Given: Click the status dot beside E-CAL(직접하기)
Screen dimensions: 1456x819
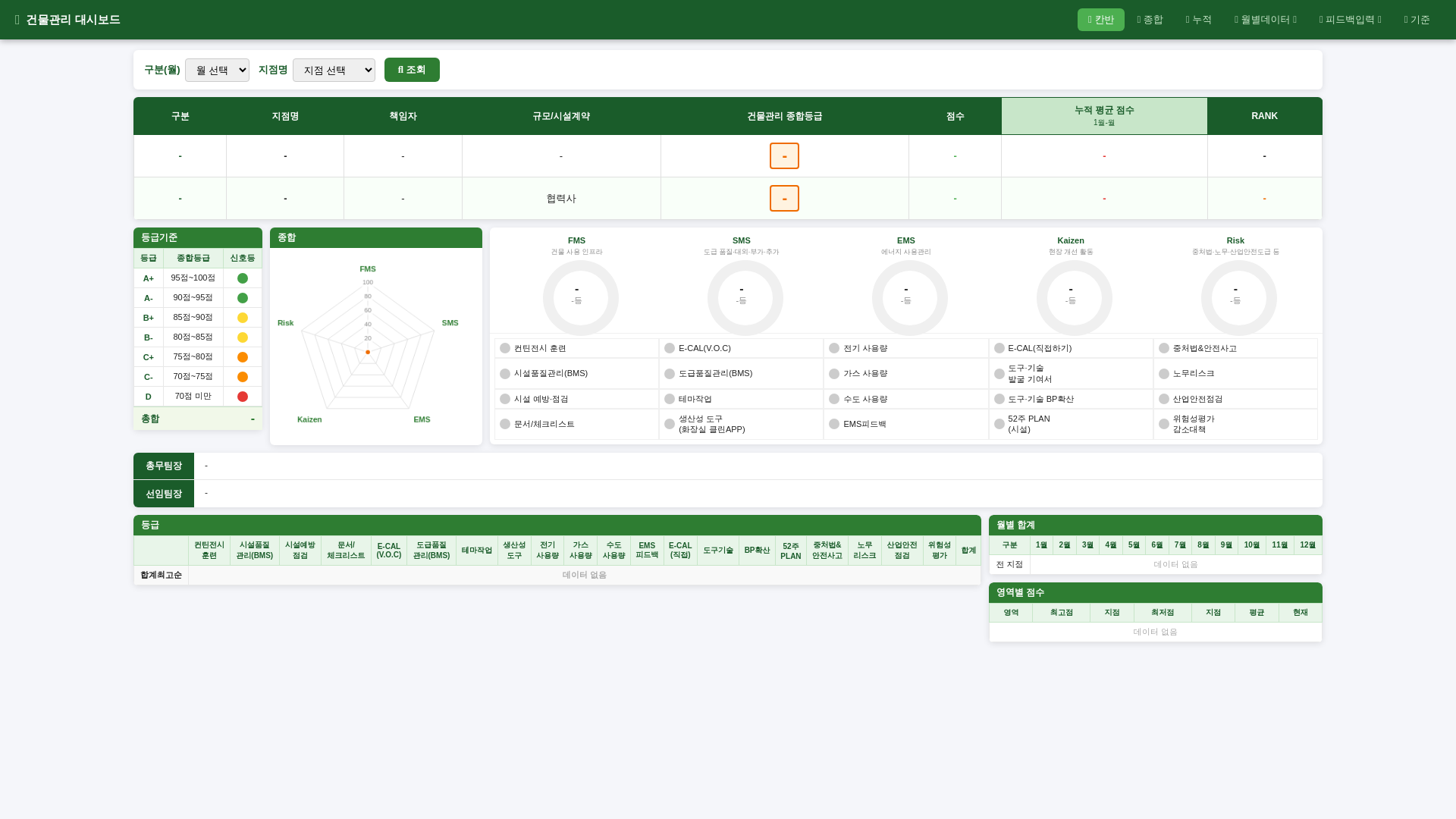Looking at the screenshot, I should 999,348.
